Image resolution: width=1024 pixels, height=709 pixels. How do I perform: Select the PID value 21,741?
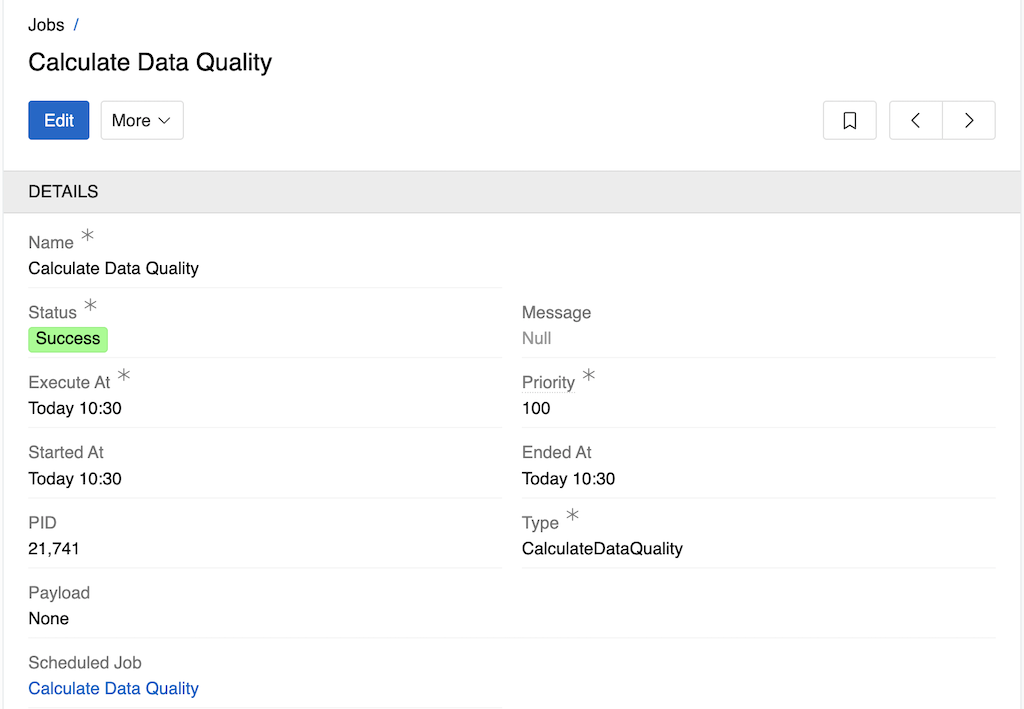(54, 548)
